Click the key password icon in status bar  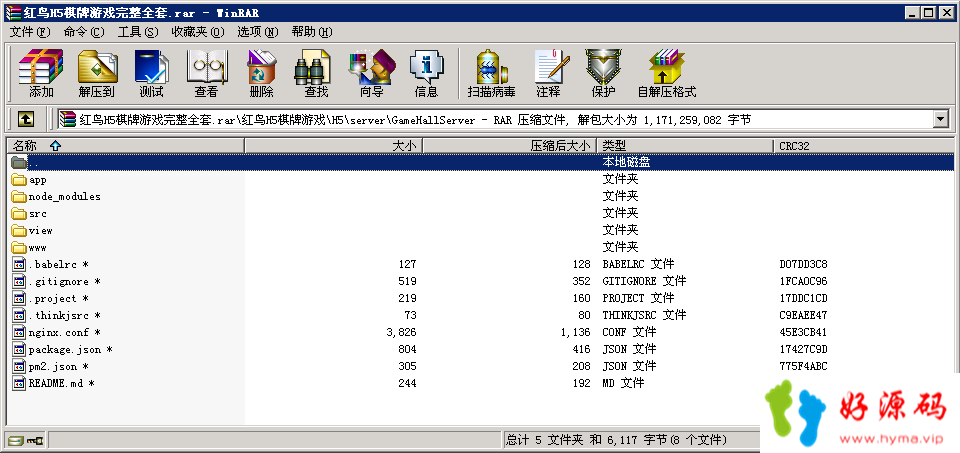(x=36, y=440)
